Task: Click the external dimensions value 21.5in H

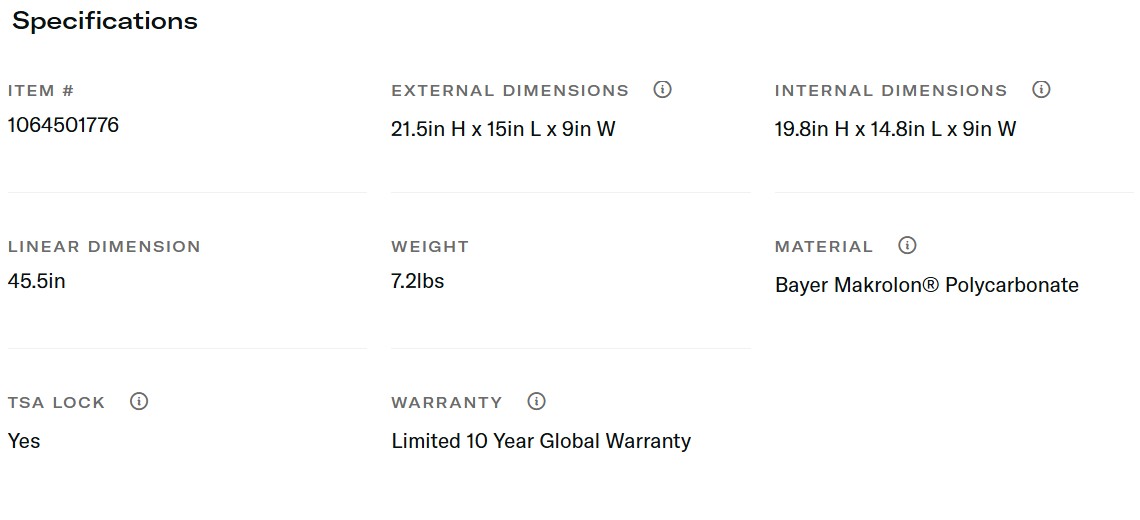Action: point(503,129)
